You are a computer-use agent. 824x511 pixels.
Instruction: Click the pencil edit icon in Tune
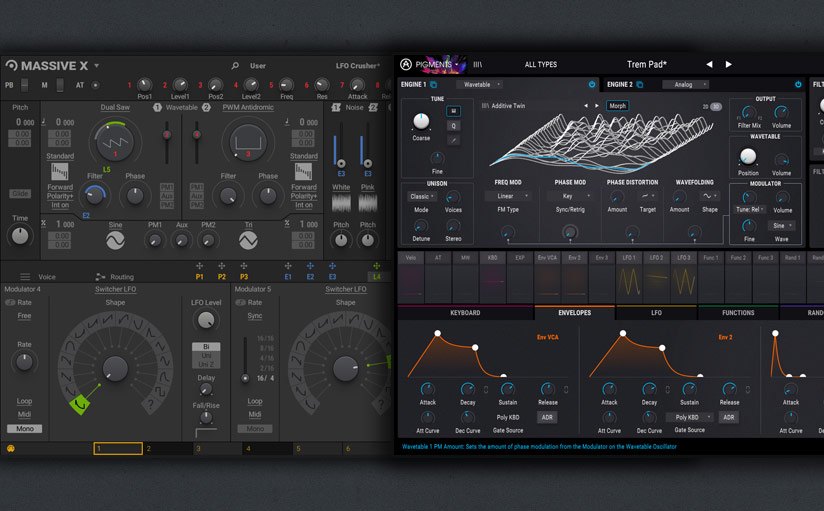[x=453, y=140]
